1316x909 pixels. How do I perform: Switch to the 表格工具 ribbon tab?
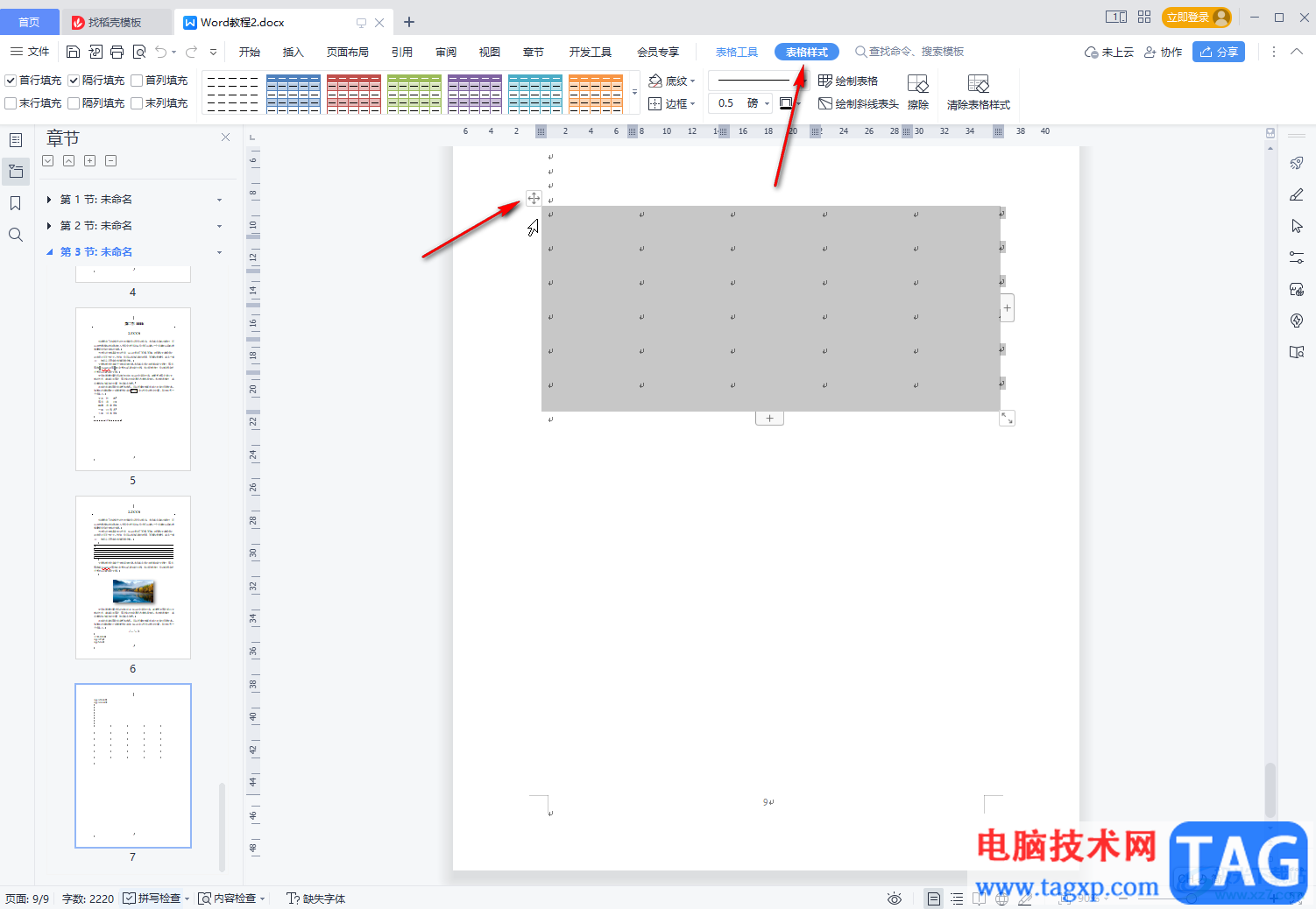[737, 52]
